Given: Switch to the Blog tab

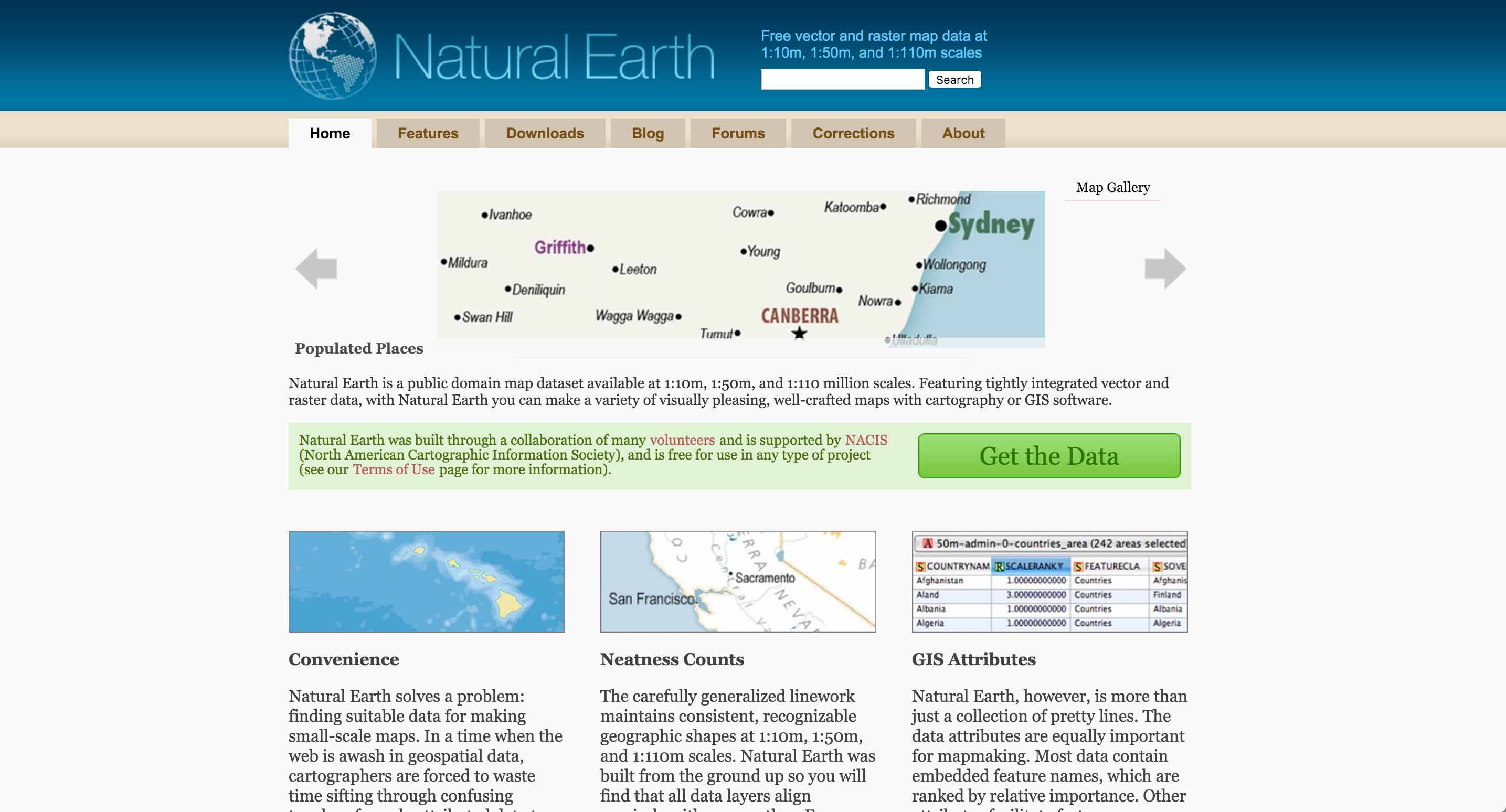Looking at the screenshot, I should point(648,133).
